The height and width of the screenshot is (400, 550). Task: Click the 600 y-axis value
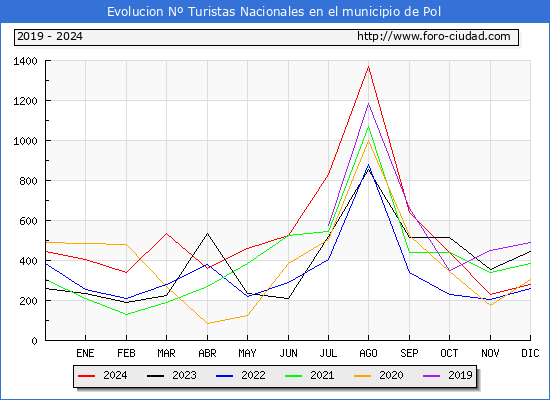(x=28, y=221)
